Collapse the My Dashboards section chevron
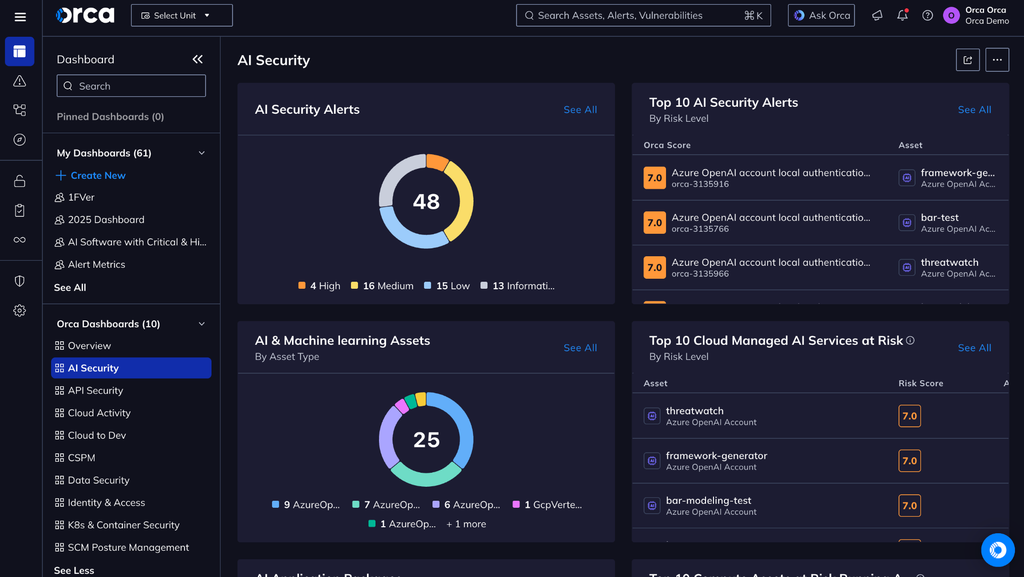 pyautogui.click(x=202, y=153)
